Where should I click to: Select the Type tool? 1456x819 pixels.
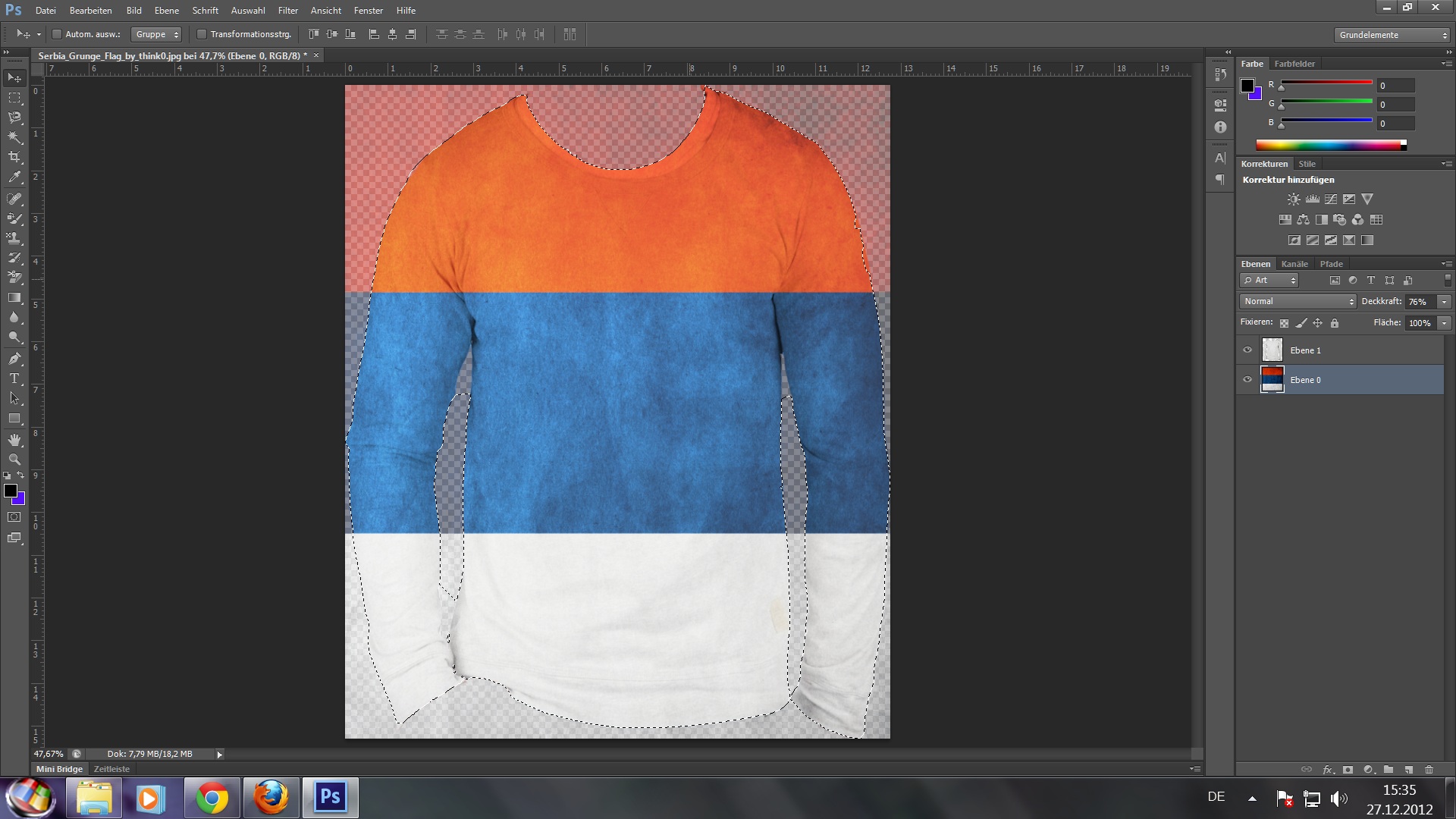[14, 378]
